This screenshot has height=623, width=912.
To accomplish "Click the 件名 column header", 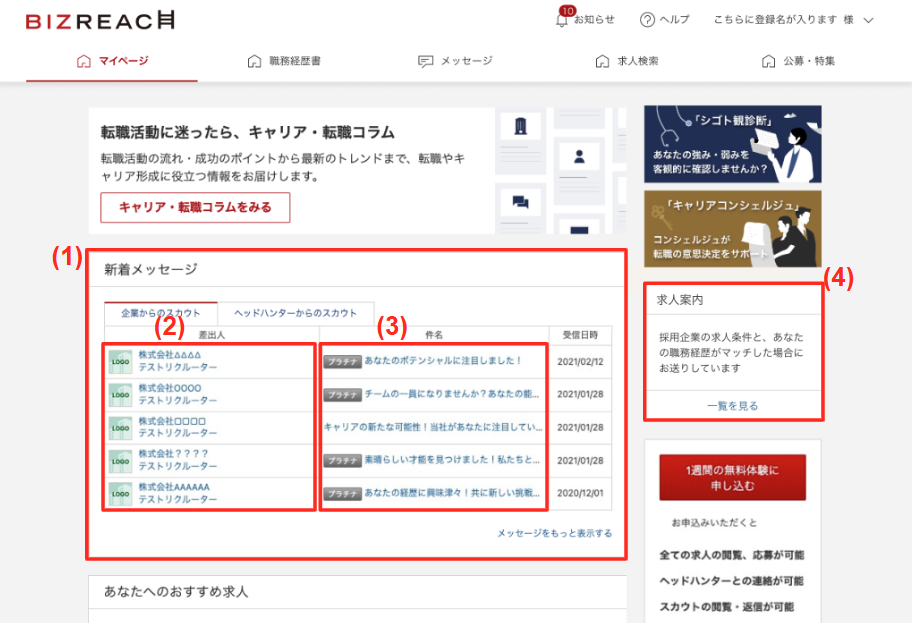I will coord(434,334).
